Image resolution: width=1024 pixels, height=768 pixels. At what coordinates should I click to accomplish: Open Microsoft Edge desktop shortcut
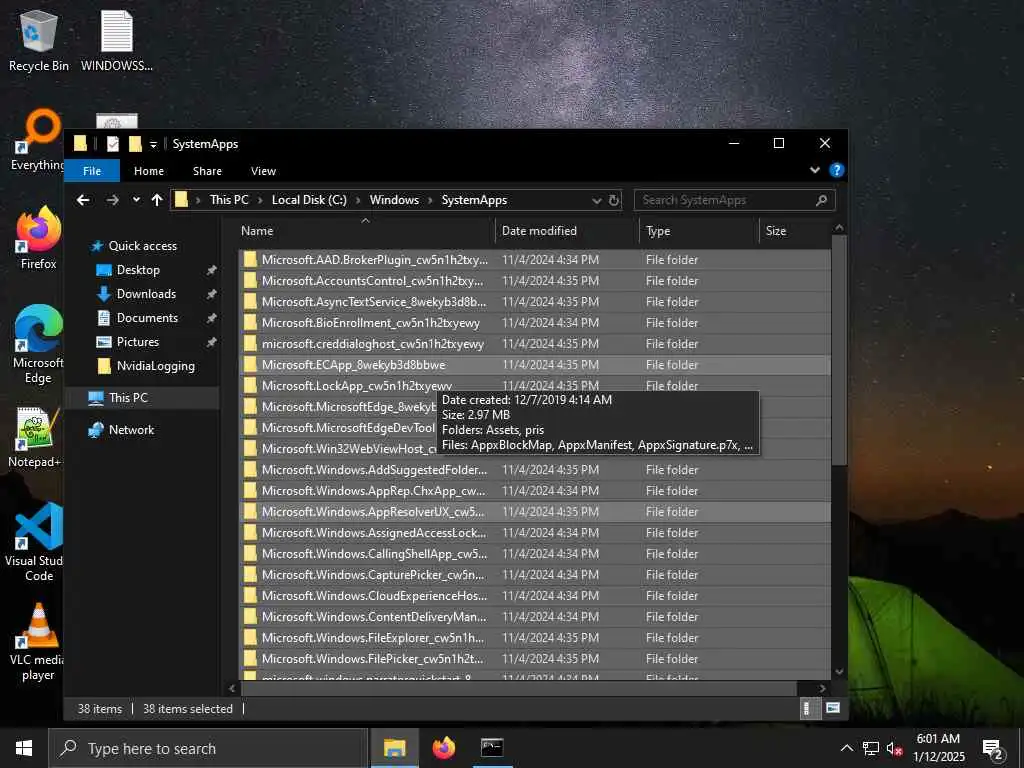pyautogui.click(x=38, y=344)
